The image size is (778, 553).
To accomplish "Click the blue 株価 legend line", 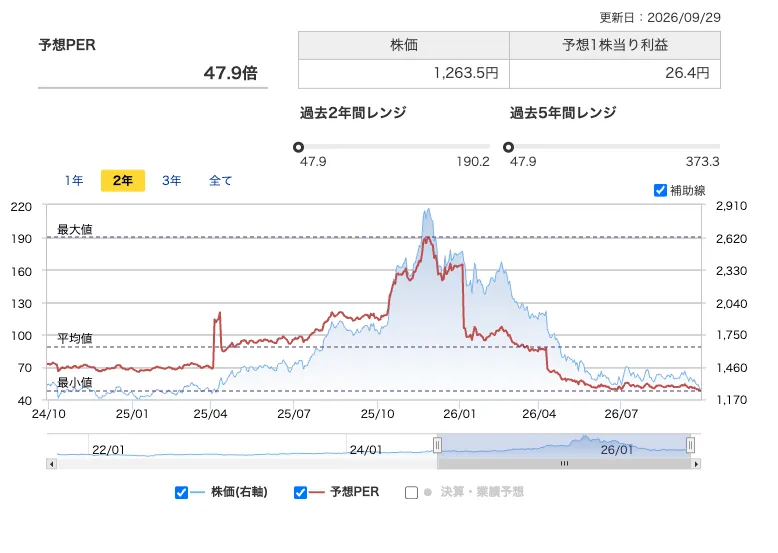I will coord(197,492).
